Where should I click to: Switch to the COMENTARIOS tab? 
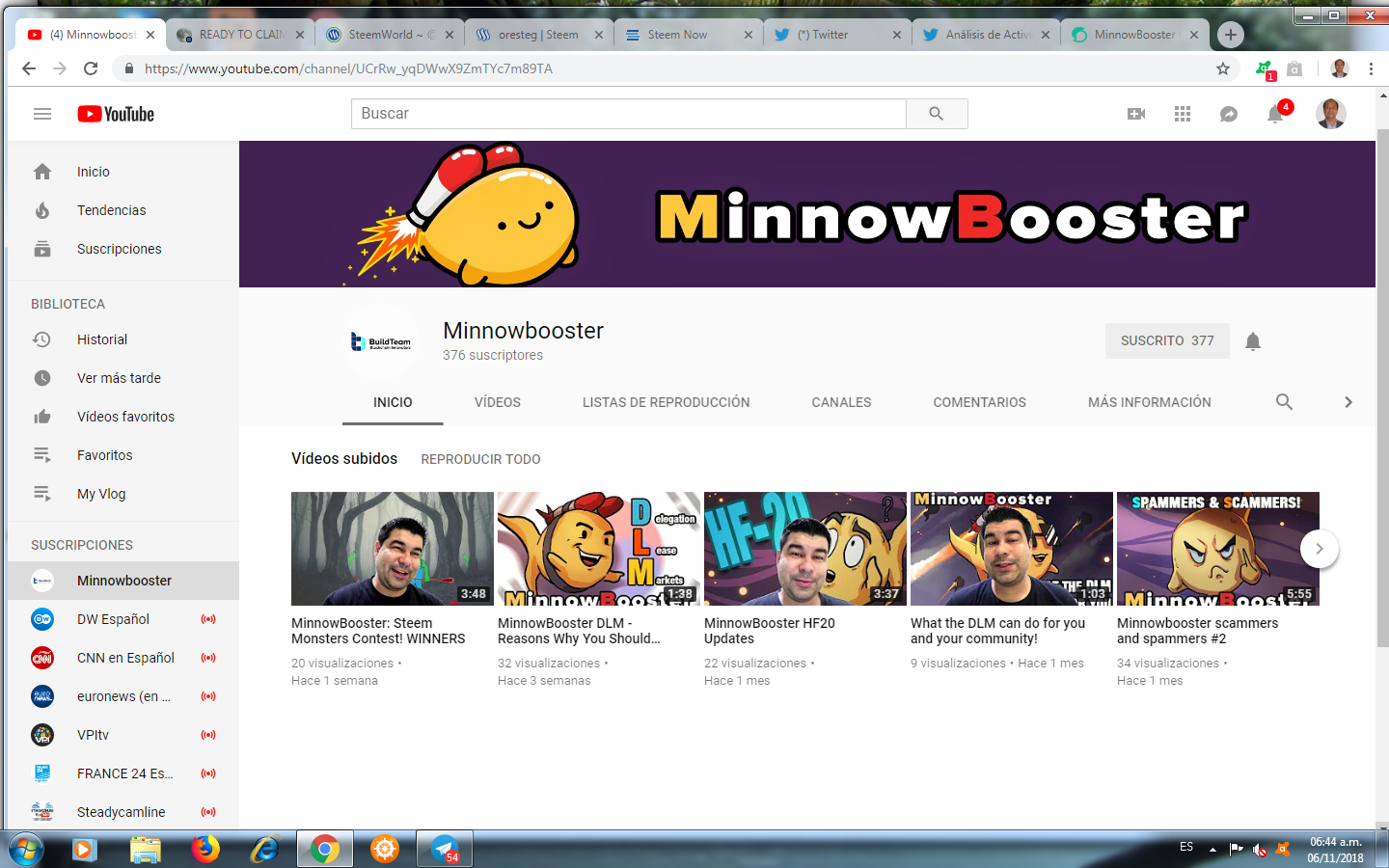pyautogui.click(x=979, y=402)
